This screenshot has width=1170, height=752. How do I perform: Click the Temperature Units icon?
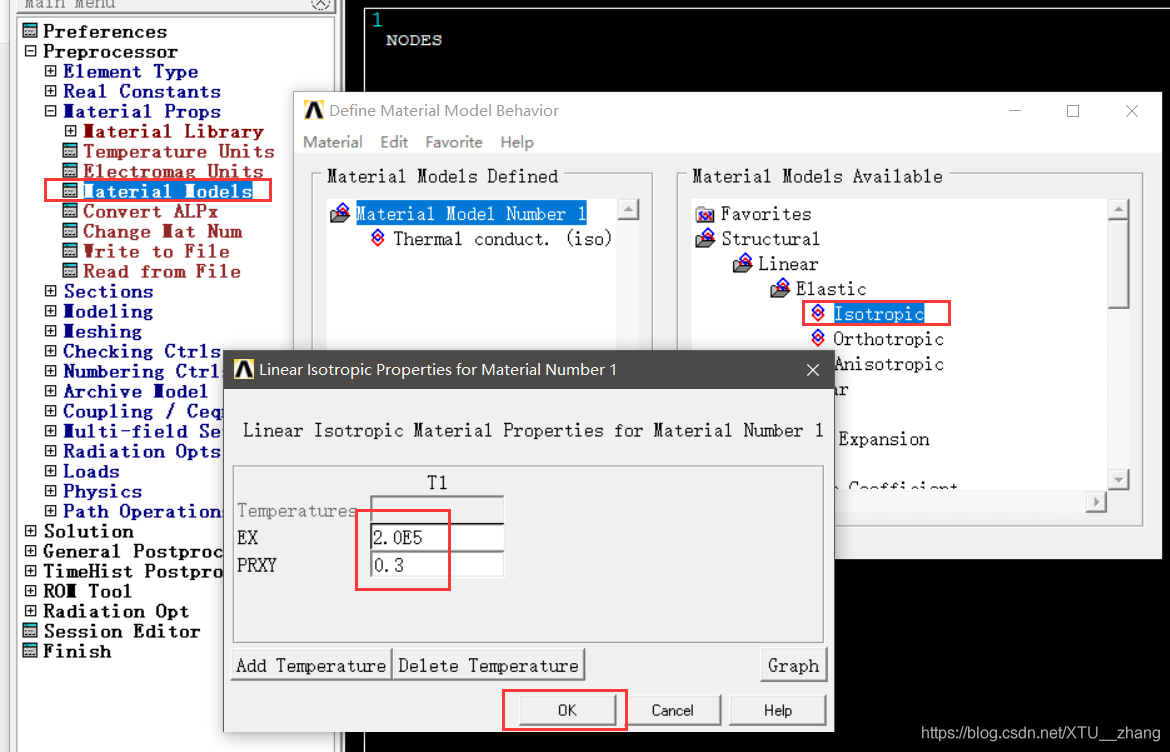pos(70,151)
